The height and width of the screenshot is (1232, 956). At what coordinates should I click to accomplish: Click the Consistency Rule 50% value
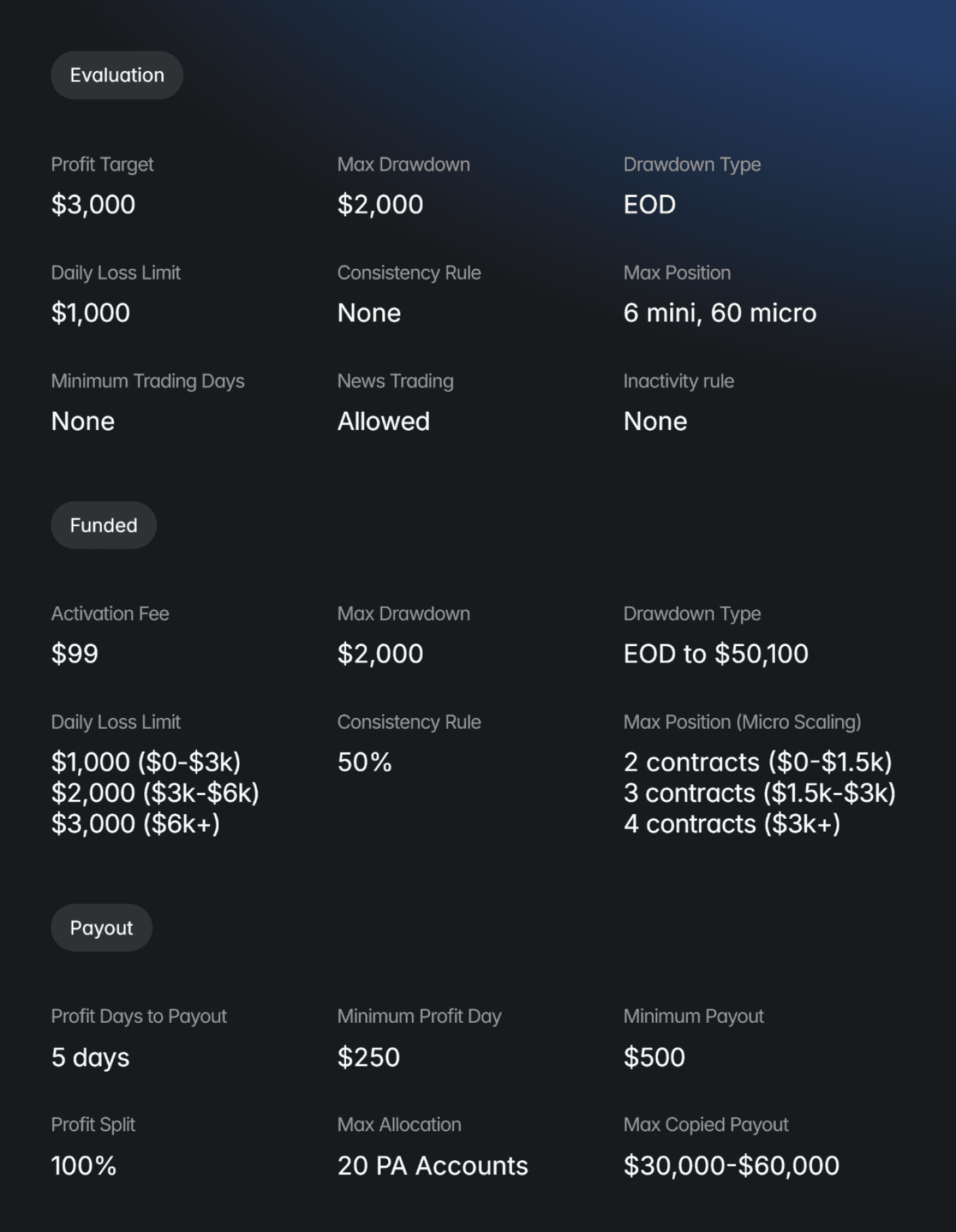point(365,761)
